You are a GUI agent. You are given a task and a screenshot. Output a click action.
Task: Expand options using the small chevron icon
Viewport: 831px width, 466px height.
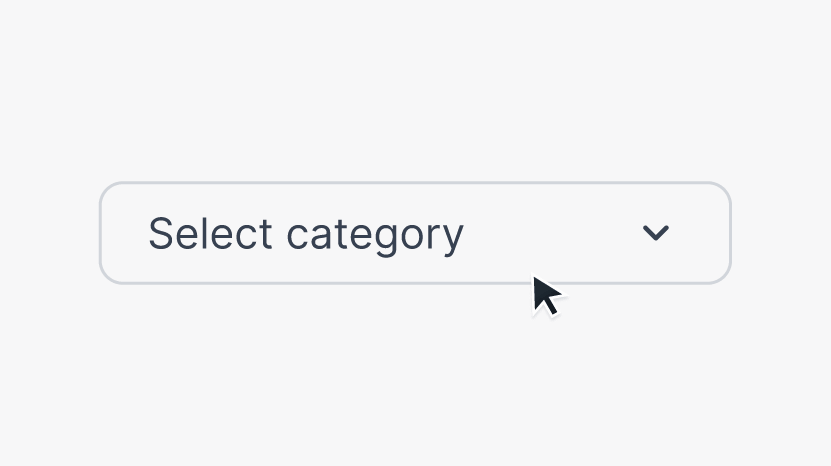(655, 233)
